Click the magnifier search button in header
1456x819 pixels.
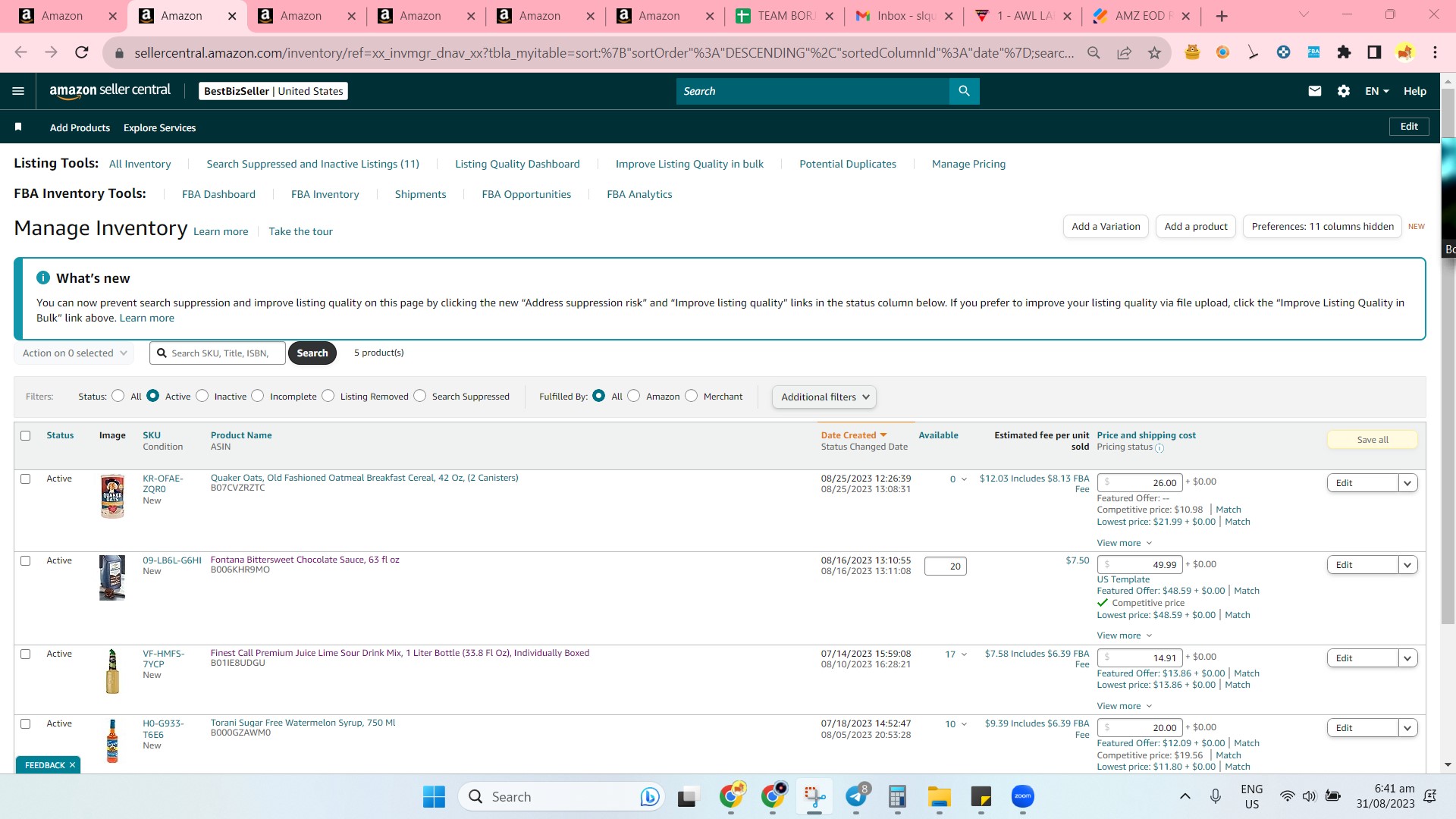click(964, 91)
